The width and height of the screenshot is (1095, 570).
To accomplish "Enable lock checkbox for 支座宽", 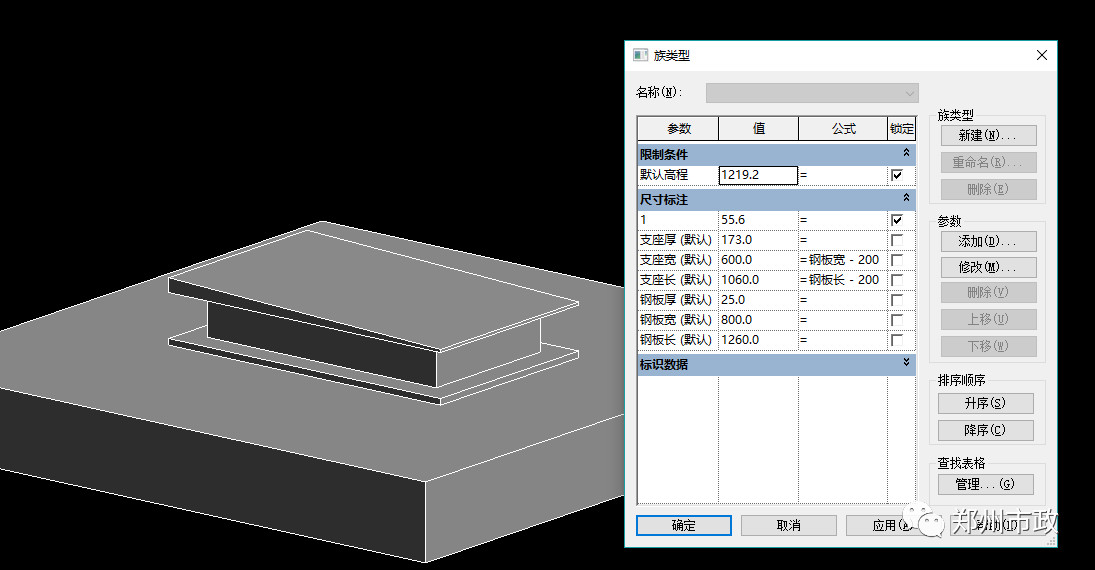I will 897,260.
